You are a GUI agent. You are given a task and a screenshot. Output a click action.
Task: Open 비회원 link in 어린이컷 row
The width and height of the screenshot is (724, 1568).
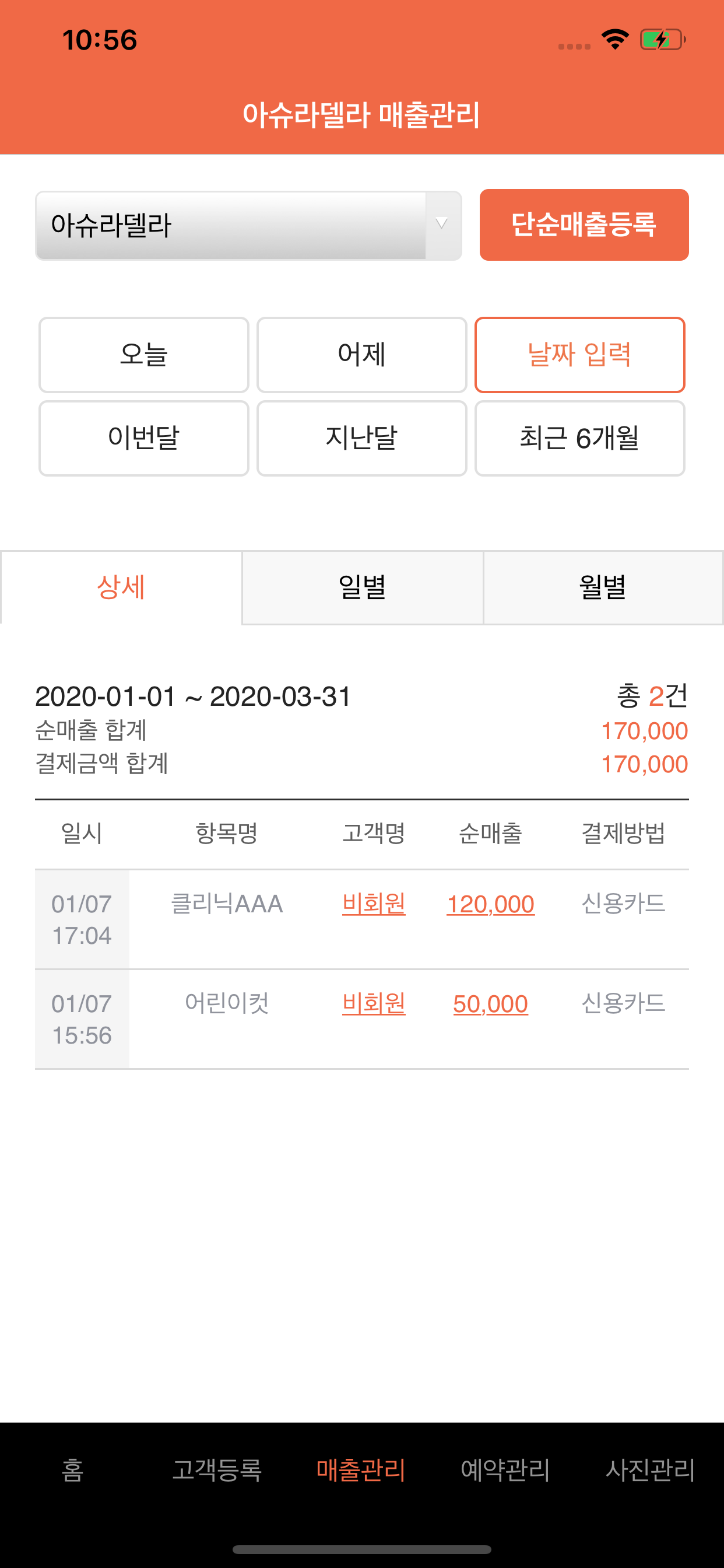[374, 1004]
